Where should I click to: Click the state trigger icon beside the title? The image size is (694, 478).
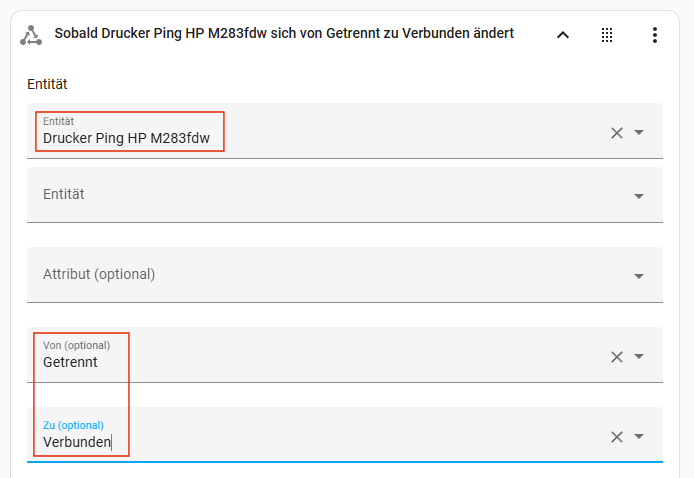pyautogui.click(x=31, y=35)
